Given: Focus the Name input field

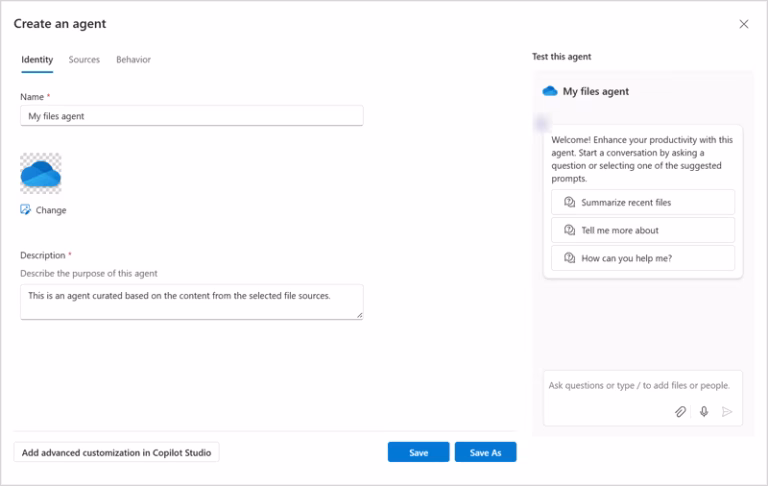Looking at the screenshot, I should (x=192, y=116).
